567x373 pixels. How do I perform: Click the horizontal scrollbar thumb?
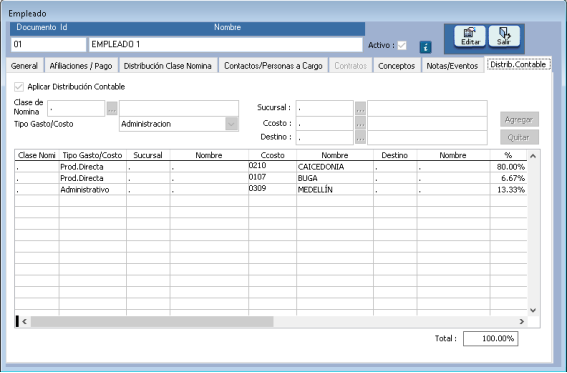coord(152,321)
